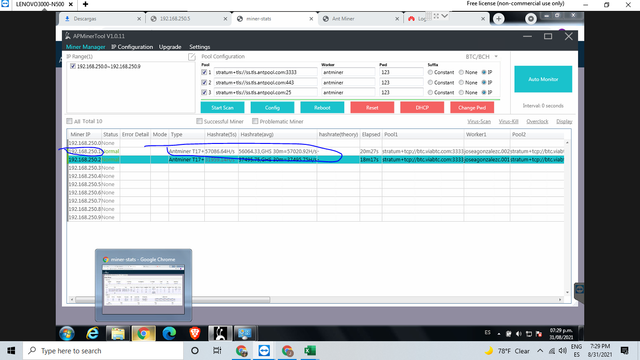This screenshot has width=640, height=360.
Task: Click the Windows 7 Start orb in remote desktop
Action: click(x=67, y=333)
